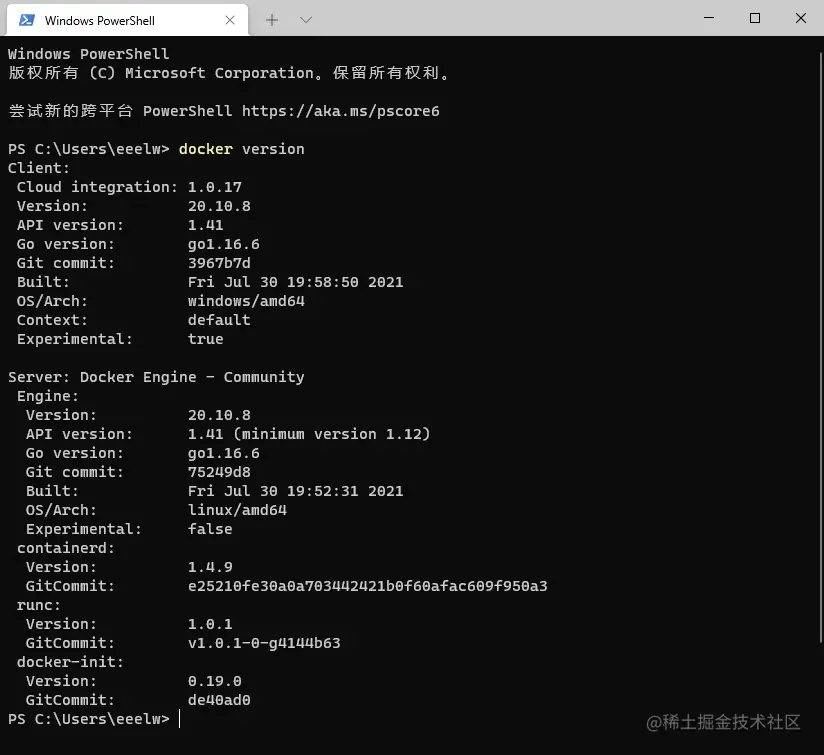The width and height of the screenshot is (824, 755).
Task: Click the Cloud integration value 1.0.17
Action: [215, 187]
